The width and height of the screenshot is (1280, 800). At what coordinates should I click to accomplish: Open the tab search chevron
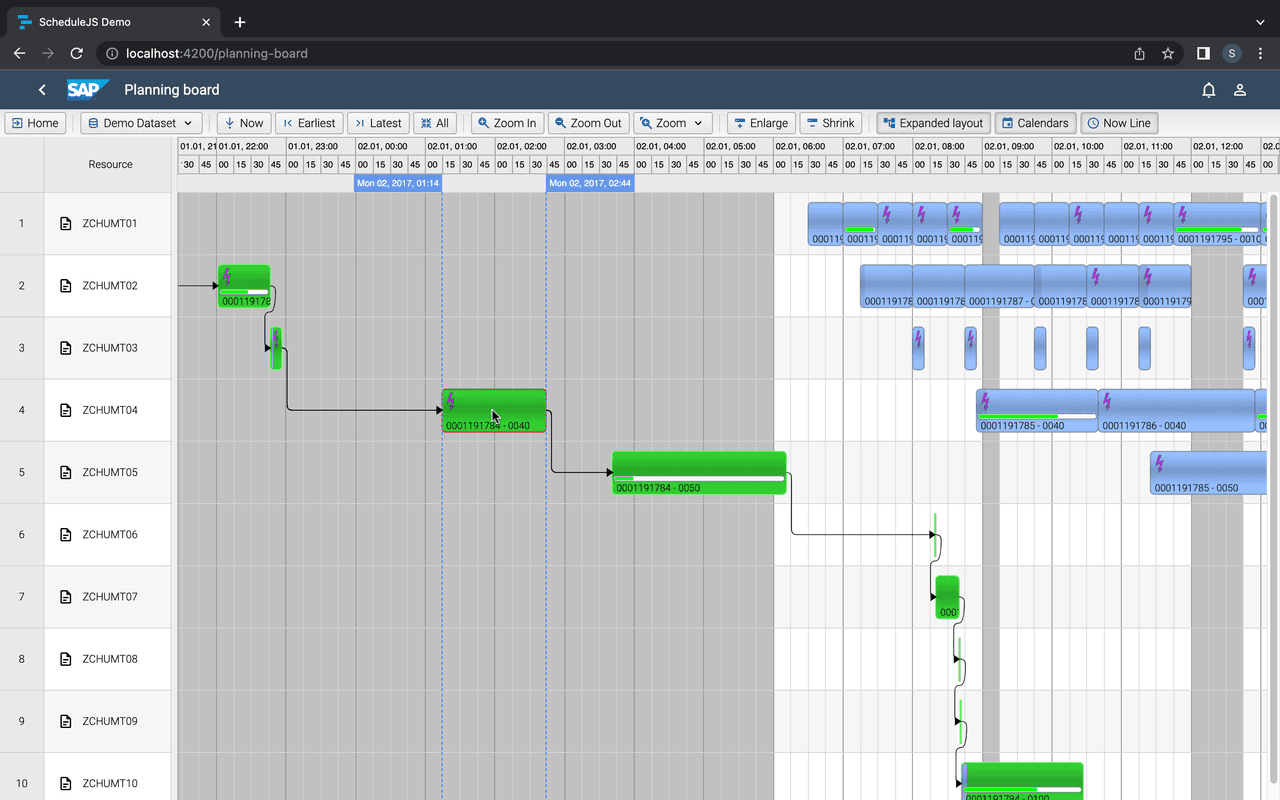1260,22
